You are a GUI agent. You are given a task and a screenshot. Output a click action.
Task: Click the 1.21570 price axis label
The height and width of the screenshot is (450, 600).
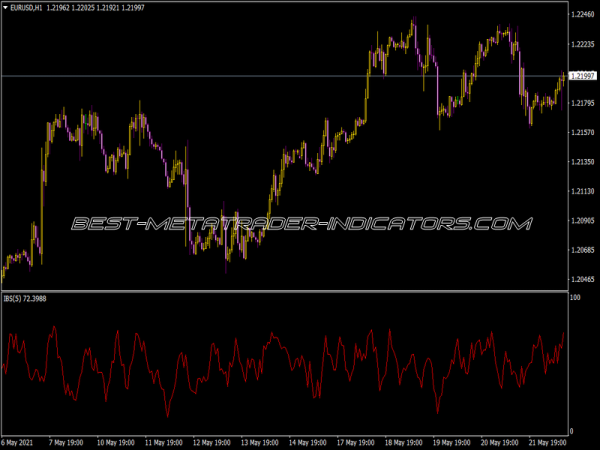(582, 133)
